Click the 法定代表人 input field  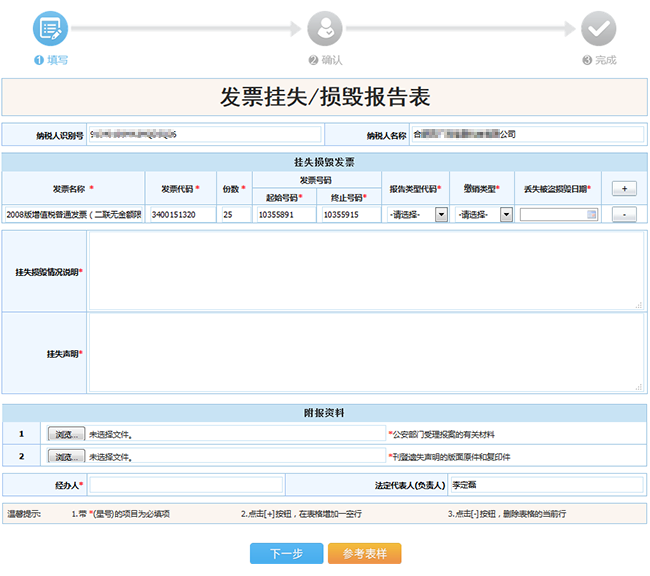click(545, 484)
